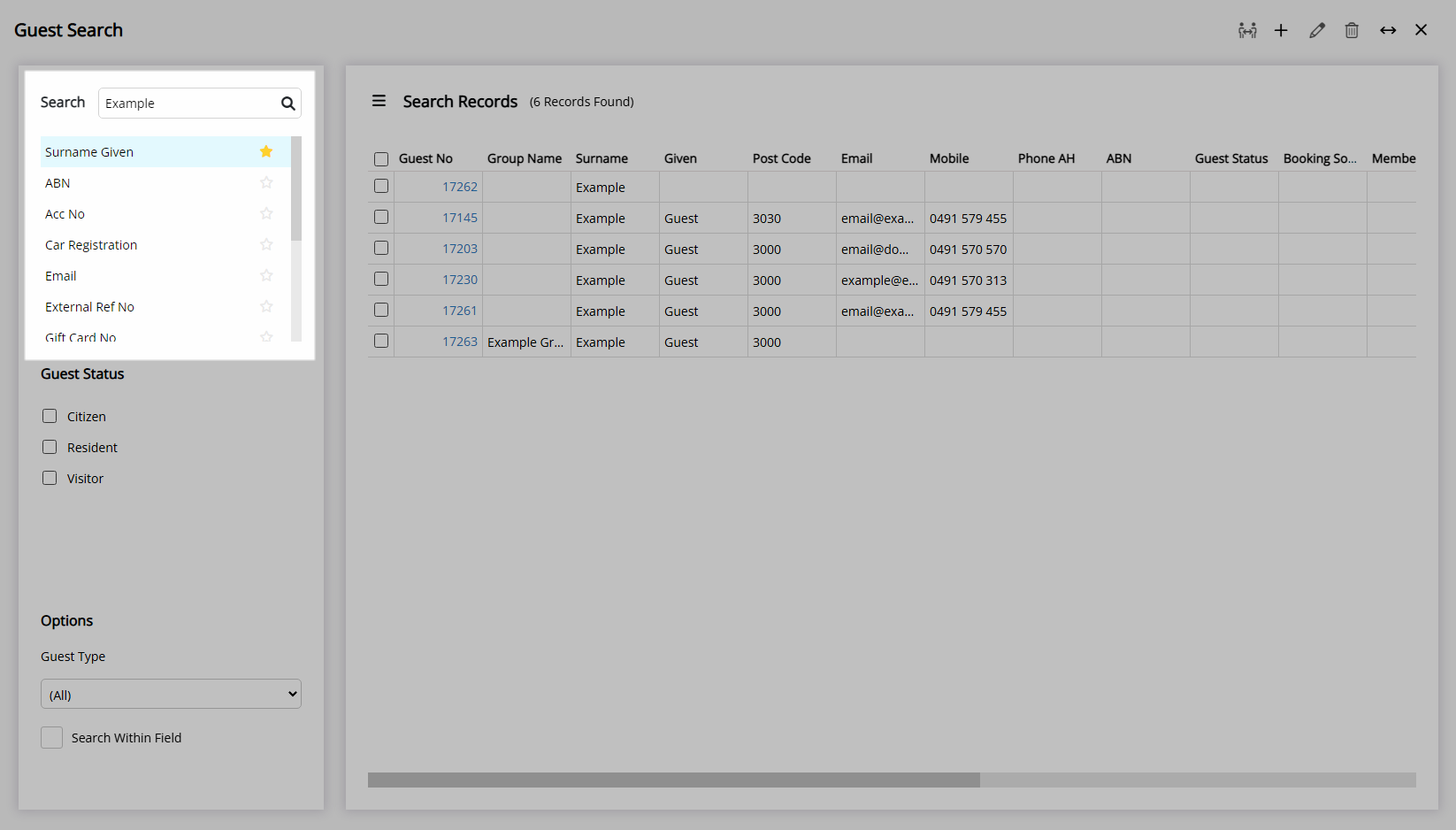Click the horizontal scrollbar under results
Viewport: 1456px width, 830px height.
674,780
